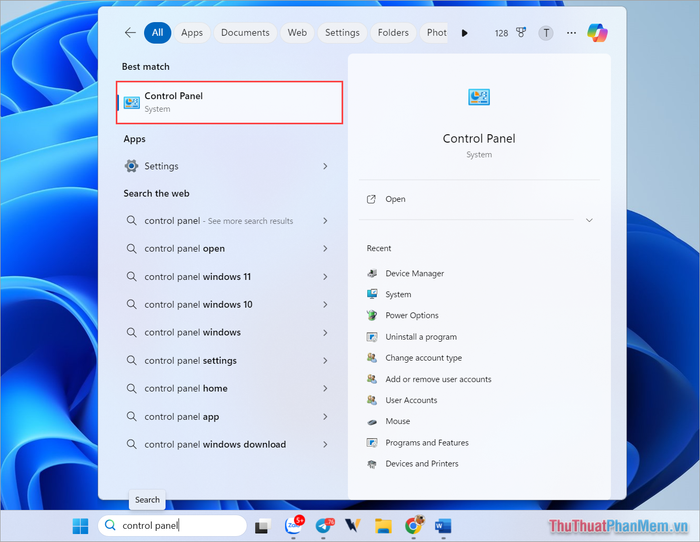Click the large Control Panel icon in preview pane
The image size is (700, 542).
pos(479,97)
